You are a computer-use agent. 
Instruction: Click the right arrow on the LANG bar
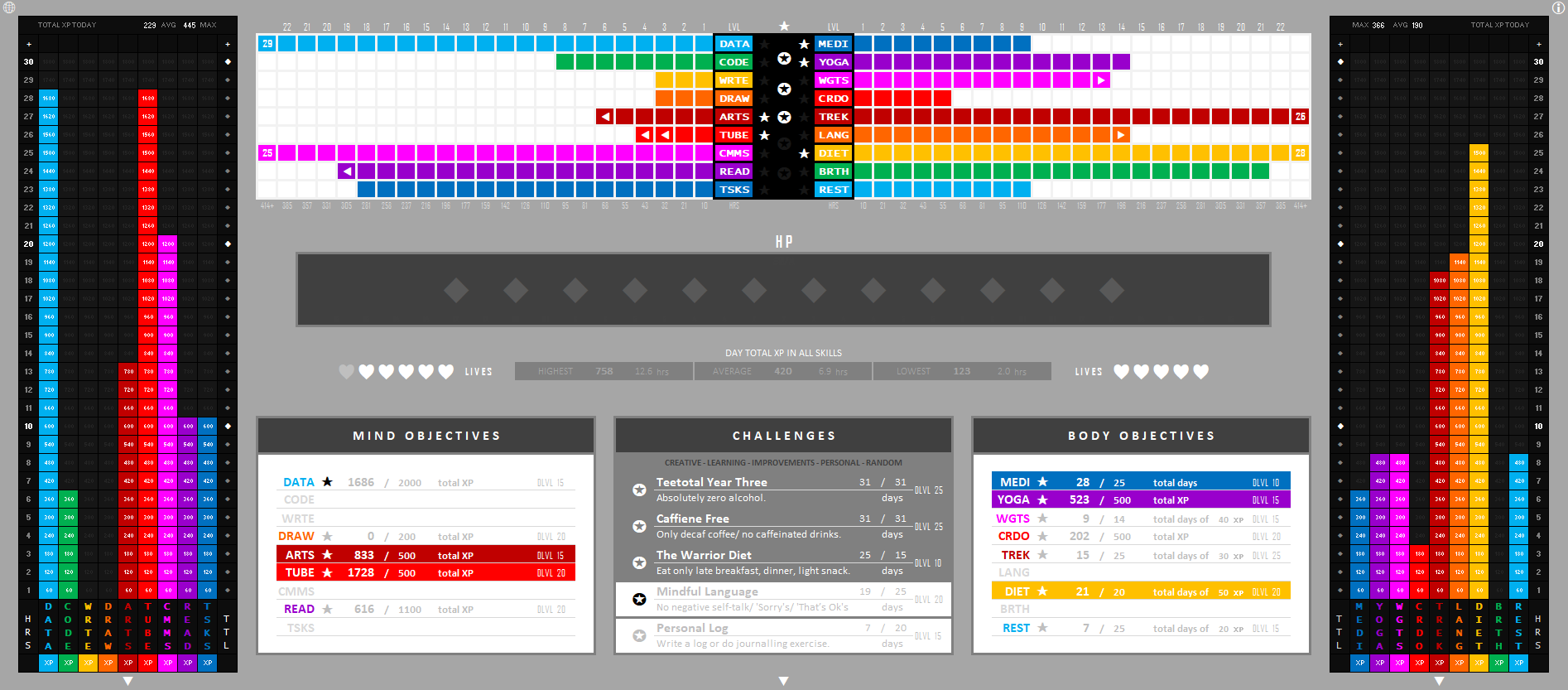point(1121,135)
